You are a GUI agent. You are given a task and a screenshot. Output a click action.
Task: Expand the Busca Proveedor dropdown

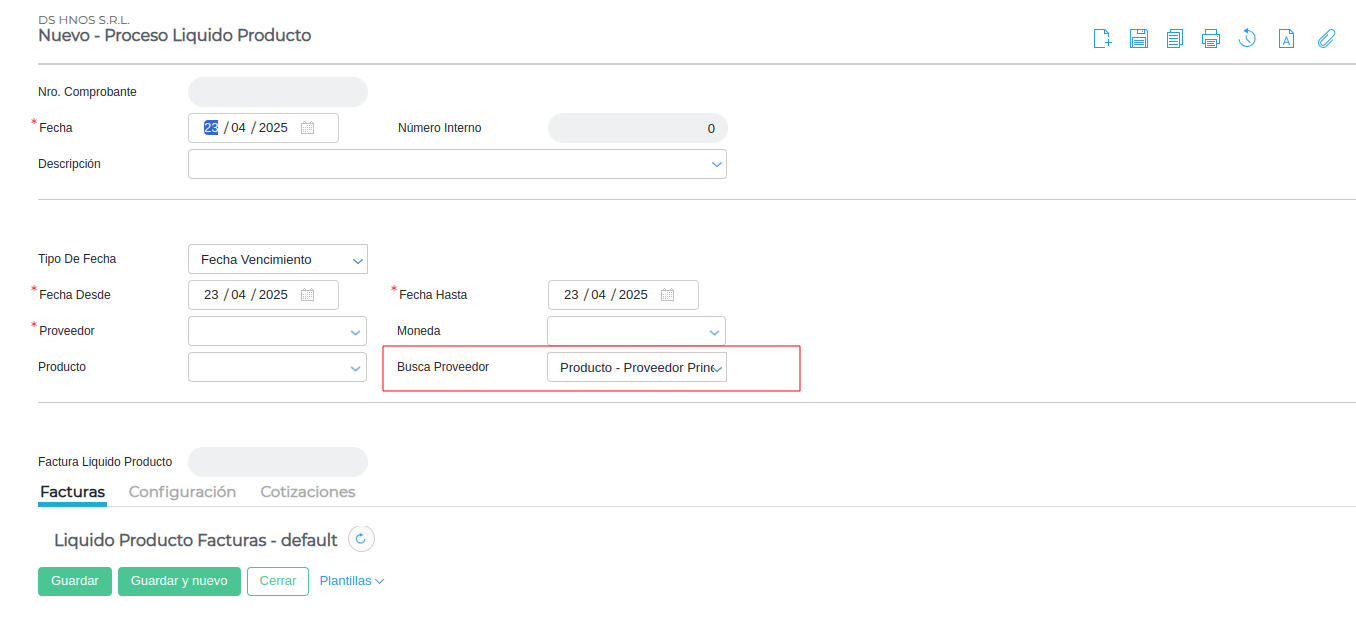point(717,368)
